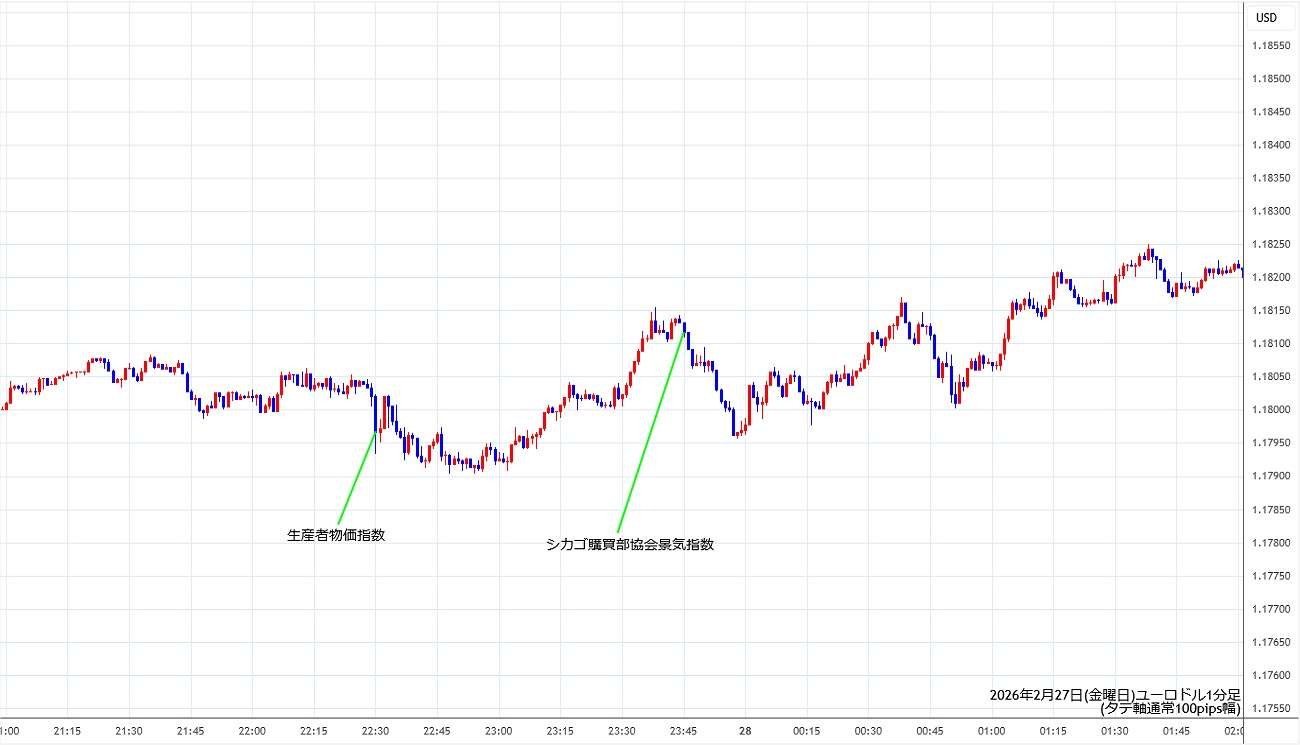Click the green line above シカゴ購買部協会景気指数
The width and height of the screenshot is (1300, 745).
pos(651,430)
